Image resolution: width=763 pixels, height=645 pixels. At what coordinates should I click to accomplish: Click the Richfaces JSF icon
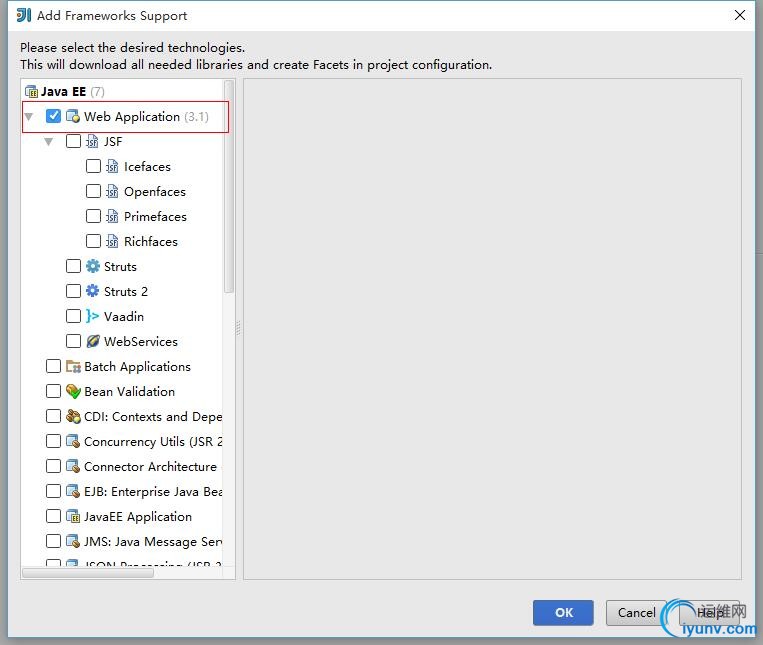pos(112,241)
